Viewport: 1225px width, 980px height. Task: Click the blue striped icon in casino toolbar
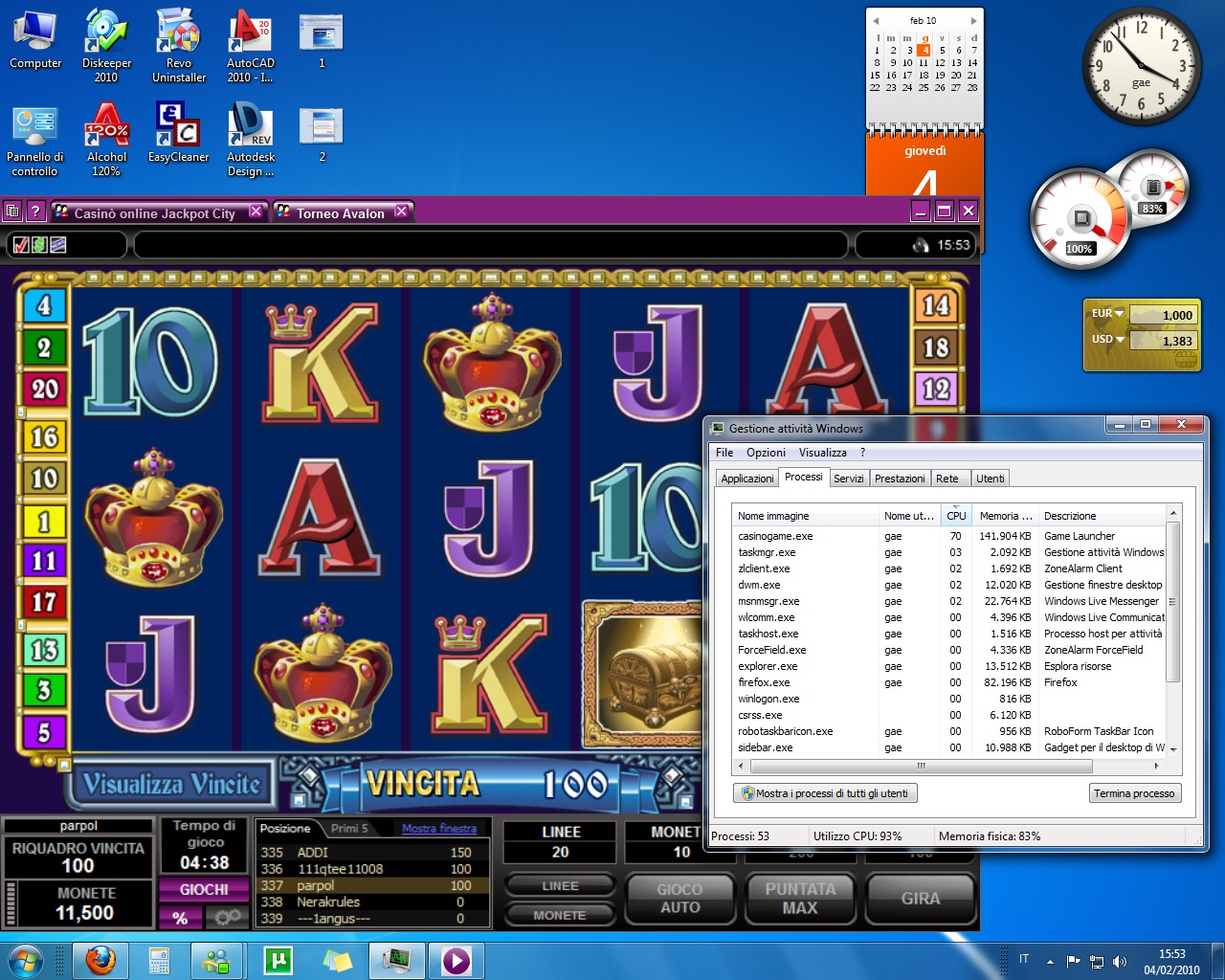(x=58, y=245)
